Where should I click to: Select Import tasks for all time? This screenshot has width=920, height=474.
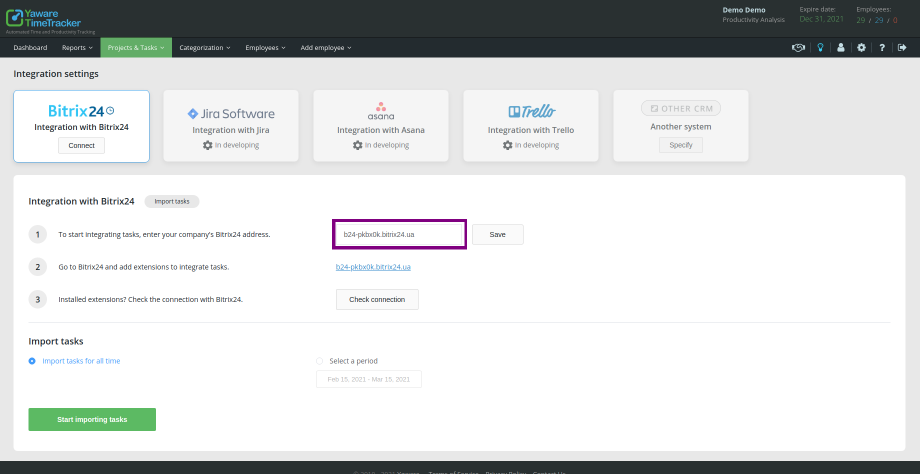[x=75, y=361]
